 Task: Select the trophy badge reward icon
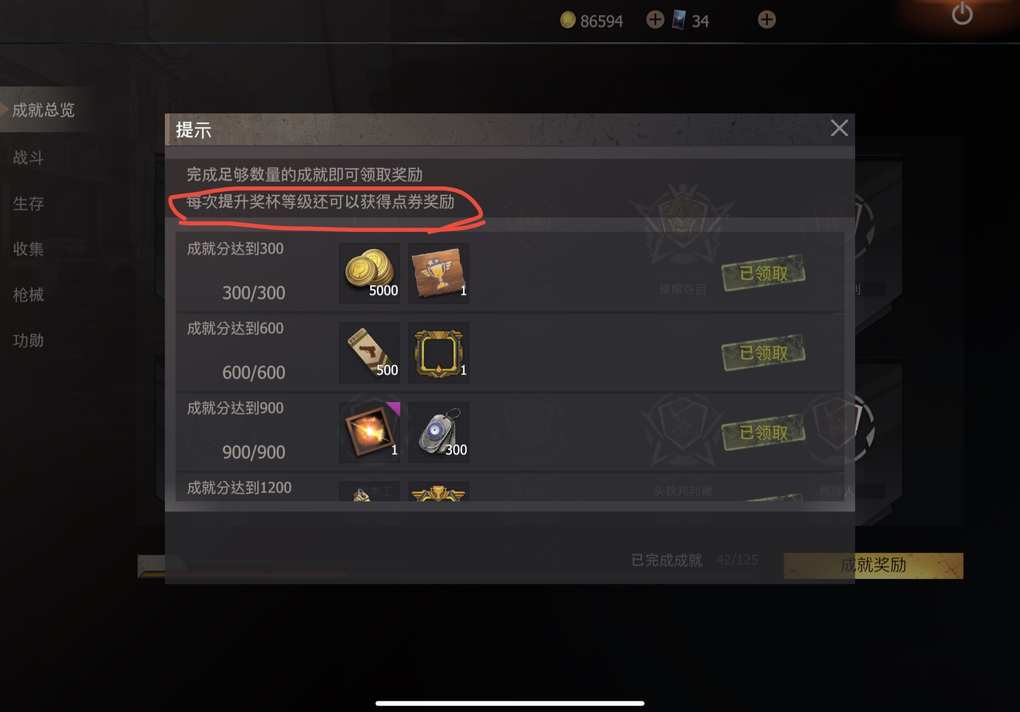point(438,273)
